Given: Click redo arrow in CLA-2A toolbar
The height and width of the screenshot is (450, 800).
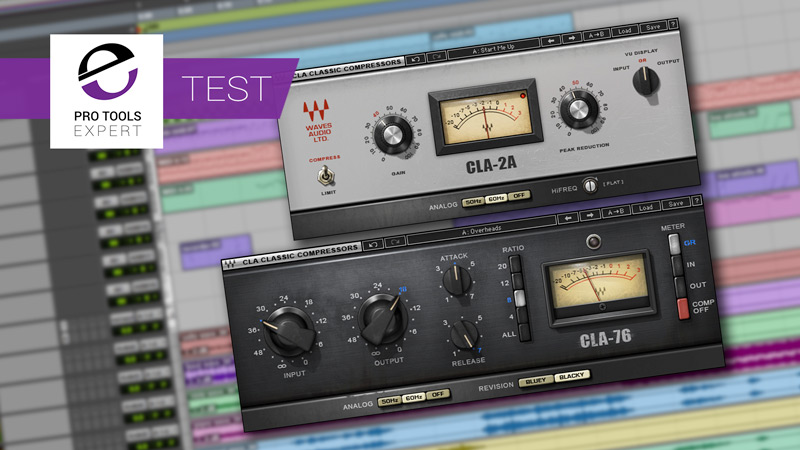Looking at the screenshot, I should [x=436, y=56].
